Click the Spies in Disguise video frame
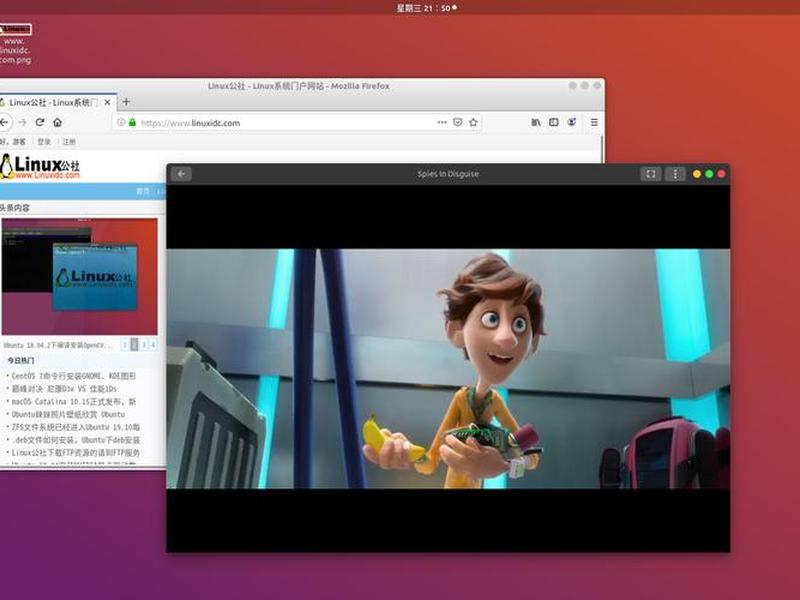Image resolution: width=800 pixels, height=600 pixels. [448, 368]
